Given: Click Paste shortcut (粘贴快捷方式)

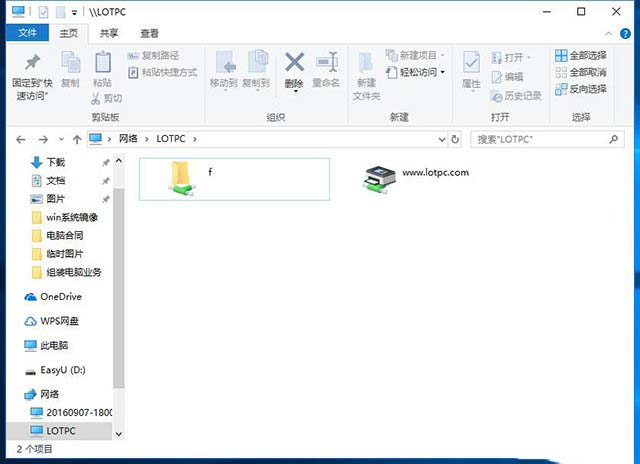Looking at the screenshot, I should 163,73.
